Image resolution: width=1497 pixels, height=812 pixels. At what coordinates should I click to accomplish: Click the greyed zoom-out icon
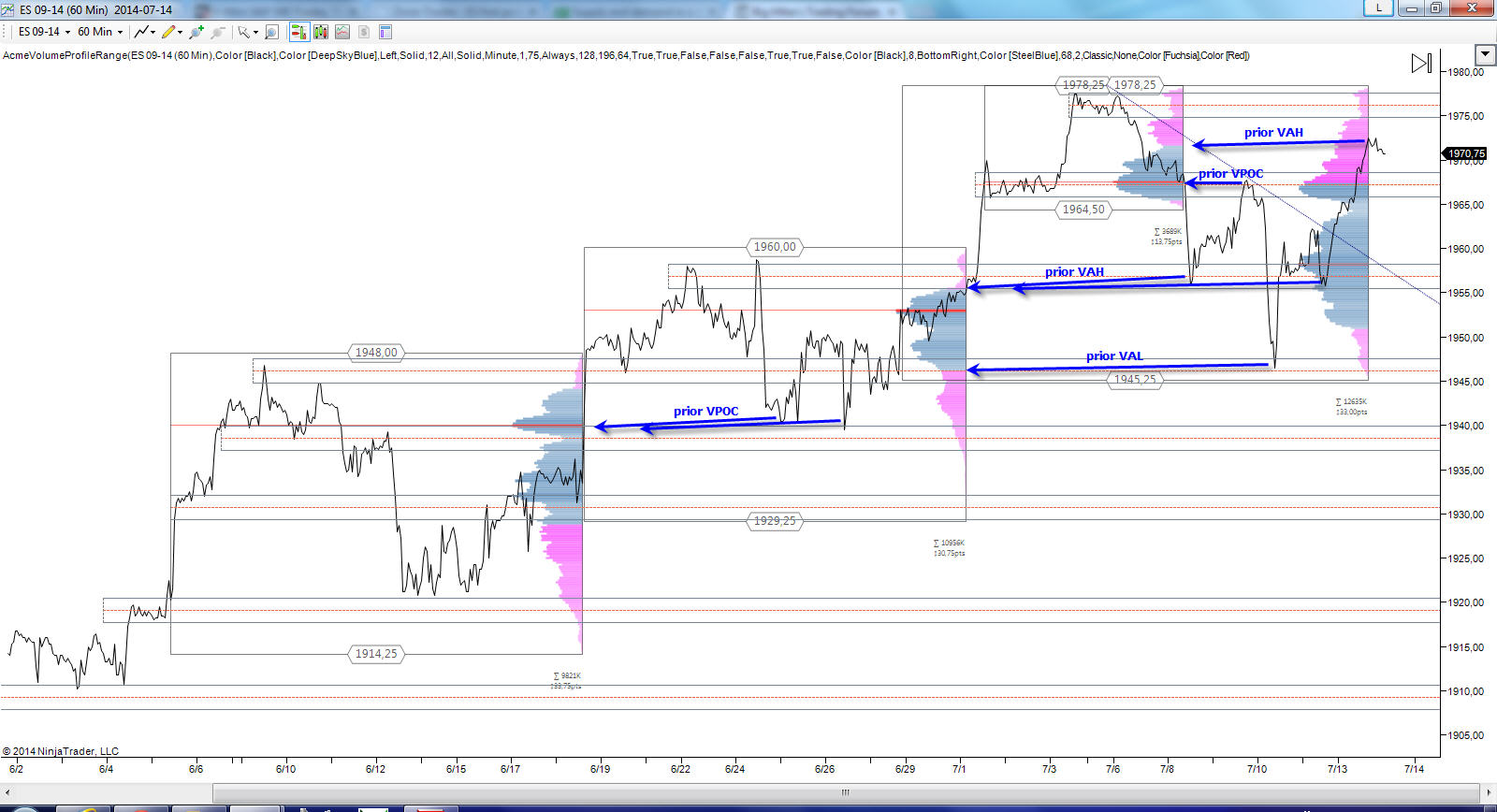pyautogui.click(x=218, y=32)
